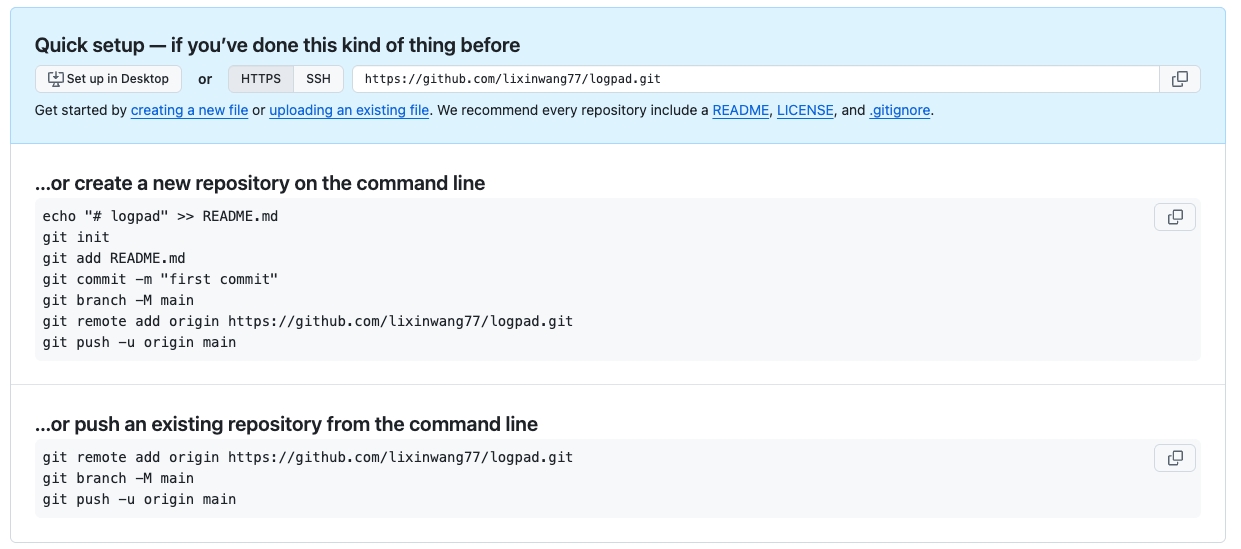Select the HTTPS protocol option
Screen dimensions: 1241x549
[x=261, y=79]
